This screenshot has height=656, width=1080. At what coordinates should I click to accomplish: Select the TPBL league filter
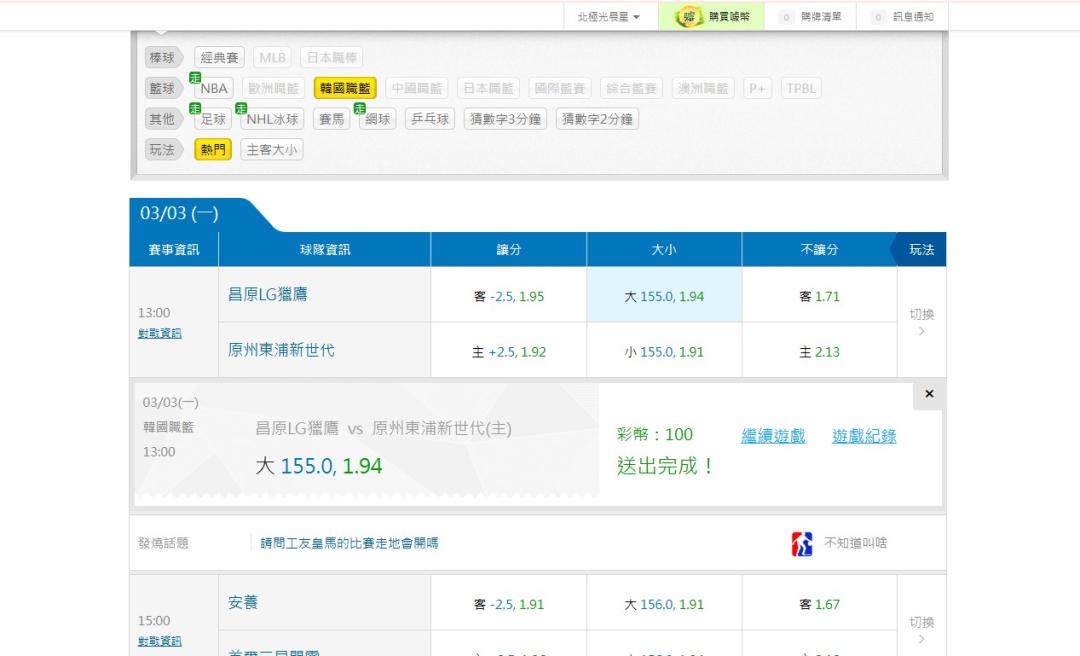pos(801,88)
